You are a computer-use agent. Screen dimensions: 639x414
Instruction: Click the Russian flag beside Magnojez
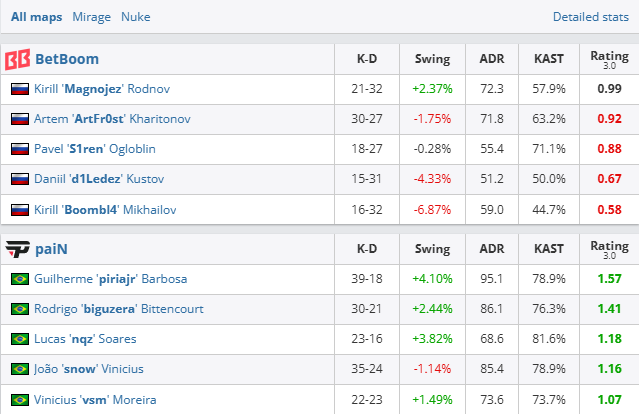pos(19,89)
